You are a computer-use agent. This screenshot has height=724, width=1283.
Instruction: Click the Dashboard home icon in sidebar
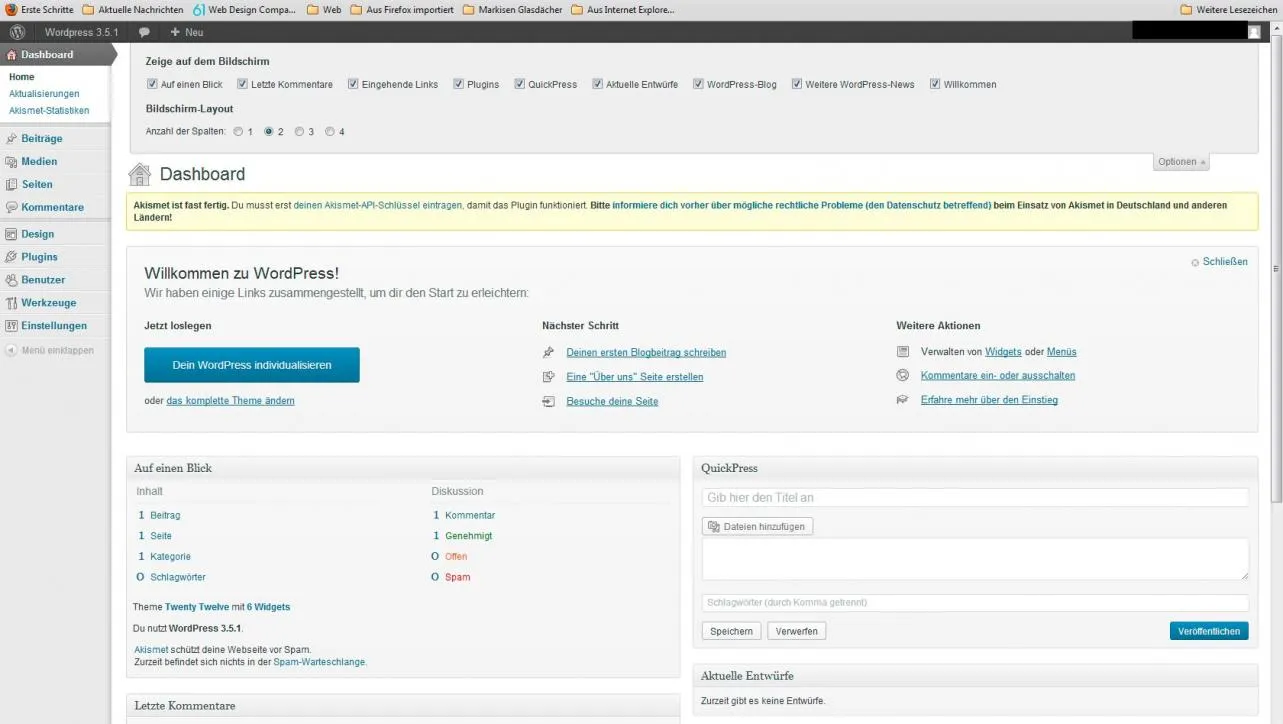(x=11, y=55)
